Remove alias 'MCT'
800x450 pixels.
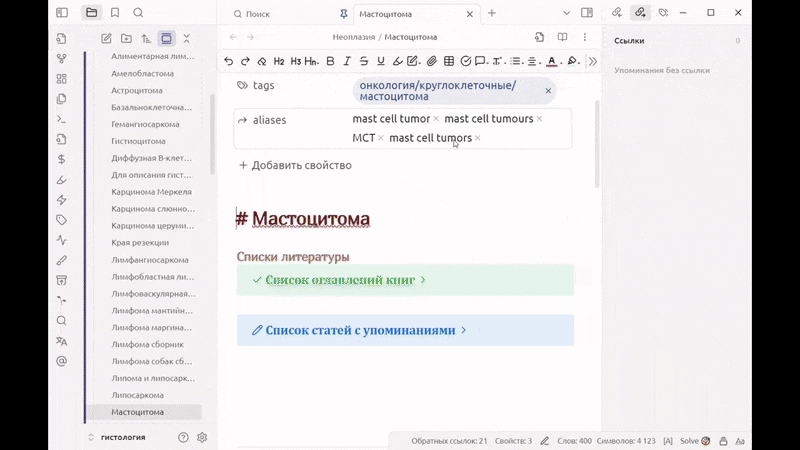381,138
